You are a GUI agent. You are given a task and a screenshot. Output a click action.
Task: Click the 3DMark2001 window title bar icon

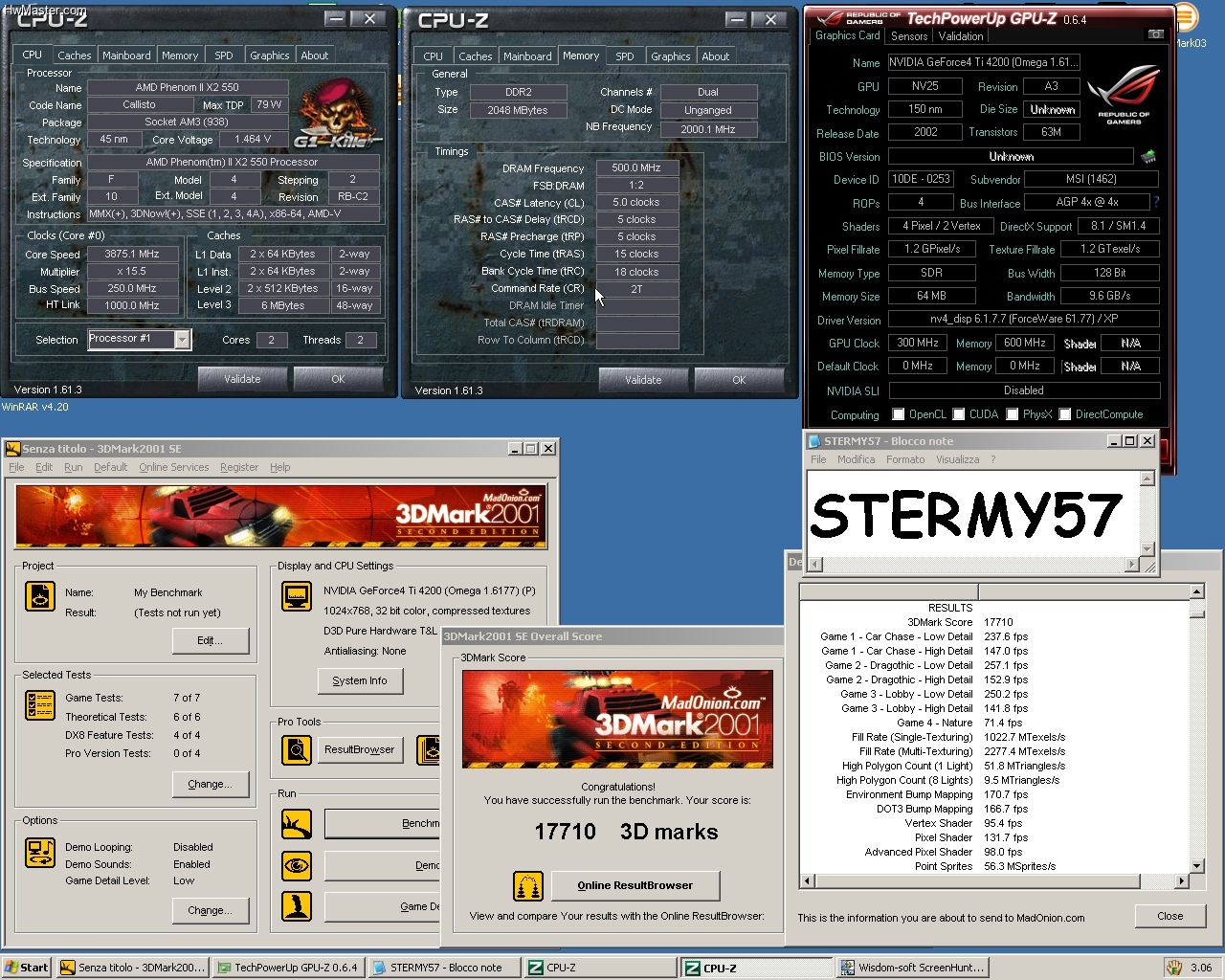(12, 449)
